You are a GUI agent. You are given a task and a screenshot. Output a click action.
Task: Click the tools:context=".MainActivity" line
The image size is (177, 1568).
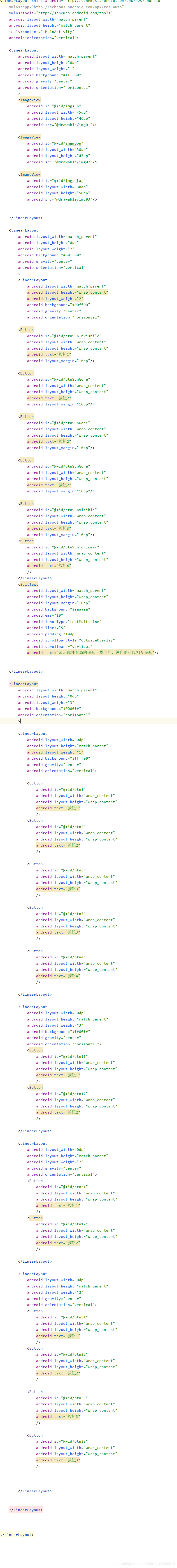click(x=41, y=32)
